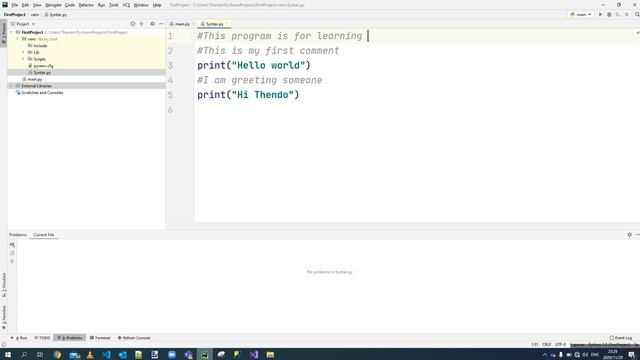
Task: Click the locate/select opened file target icon
Action: pyautogui.click(x=133, y=24)
